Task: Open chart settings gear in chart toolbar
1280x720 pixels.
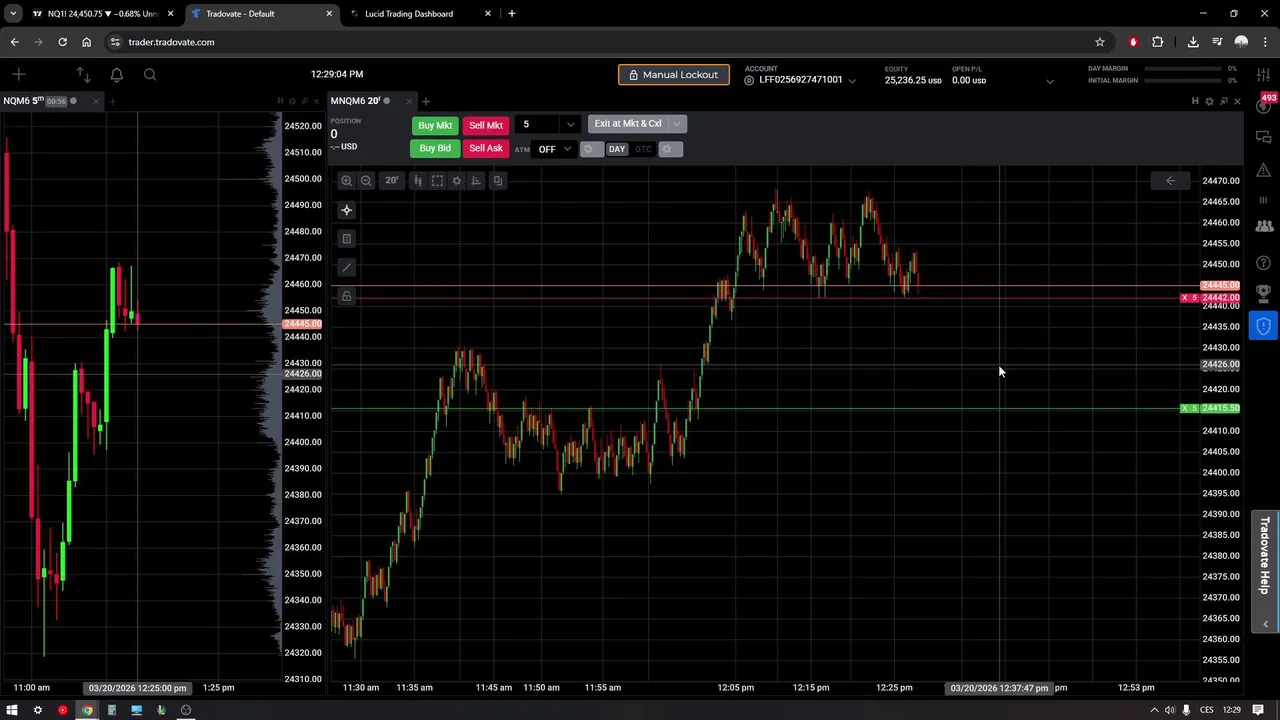Action: (457, 181)
